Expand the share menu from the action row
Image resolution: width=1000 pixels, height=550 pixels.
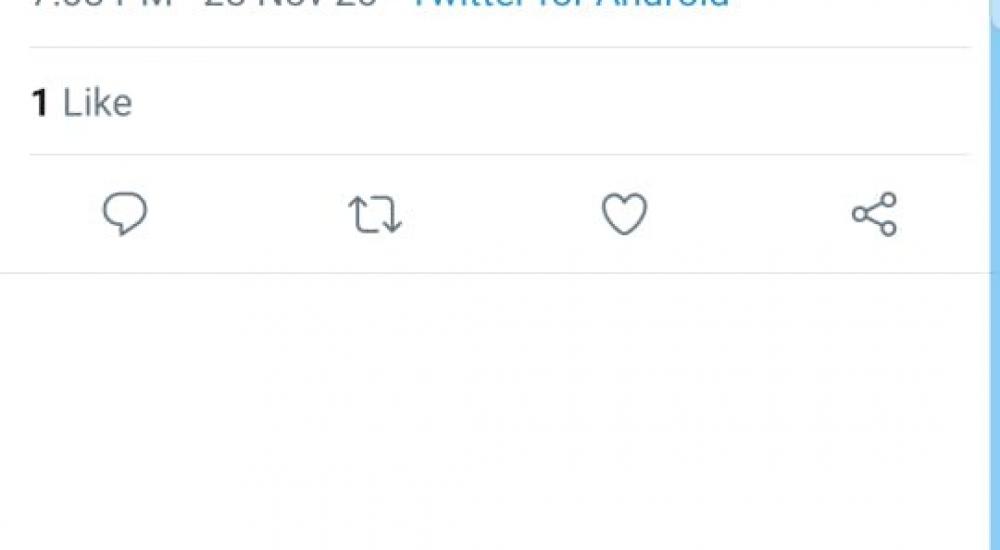(x=874, y=214)
